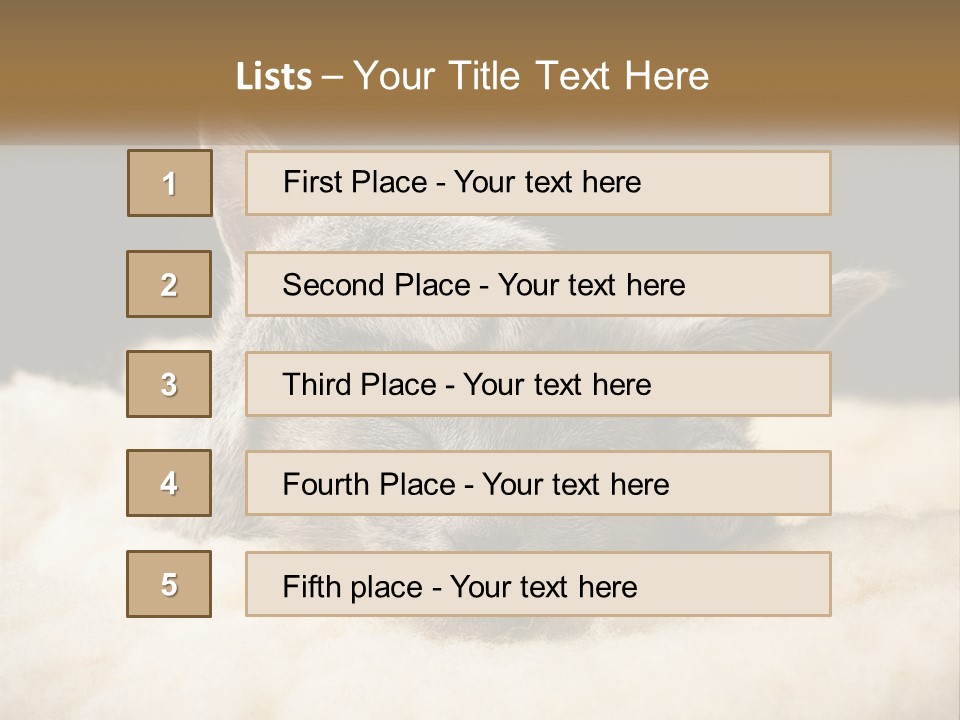Screen dimensions: 960x720
Task: Click the white fleece below the list
Action: point(480,670)
